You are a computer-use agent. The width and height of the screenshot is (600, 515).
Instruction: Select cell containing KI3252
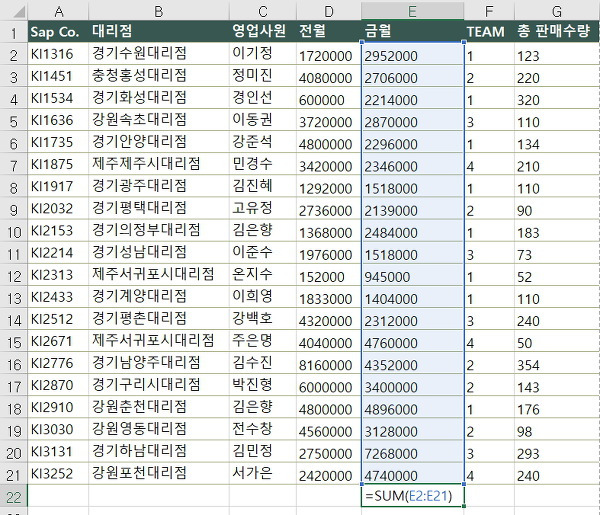58,474
